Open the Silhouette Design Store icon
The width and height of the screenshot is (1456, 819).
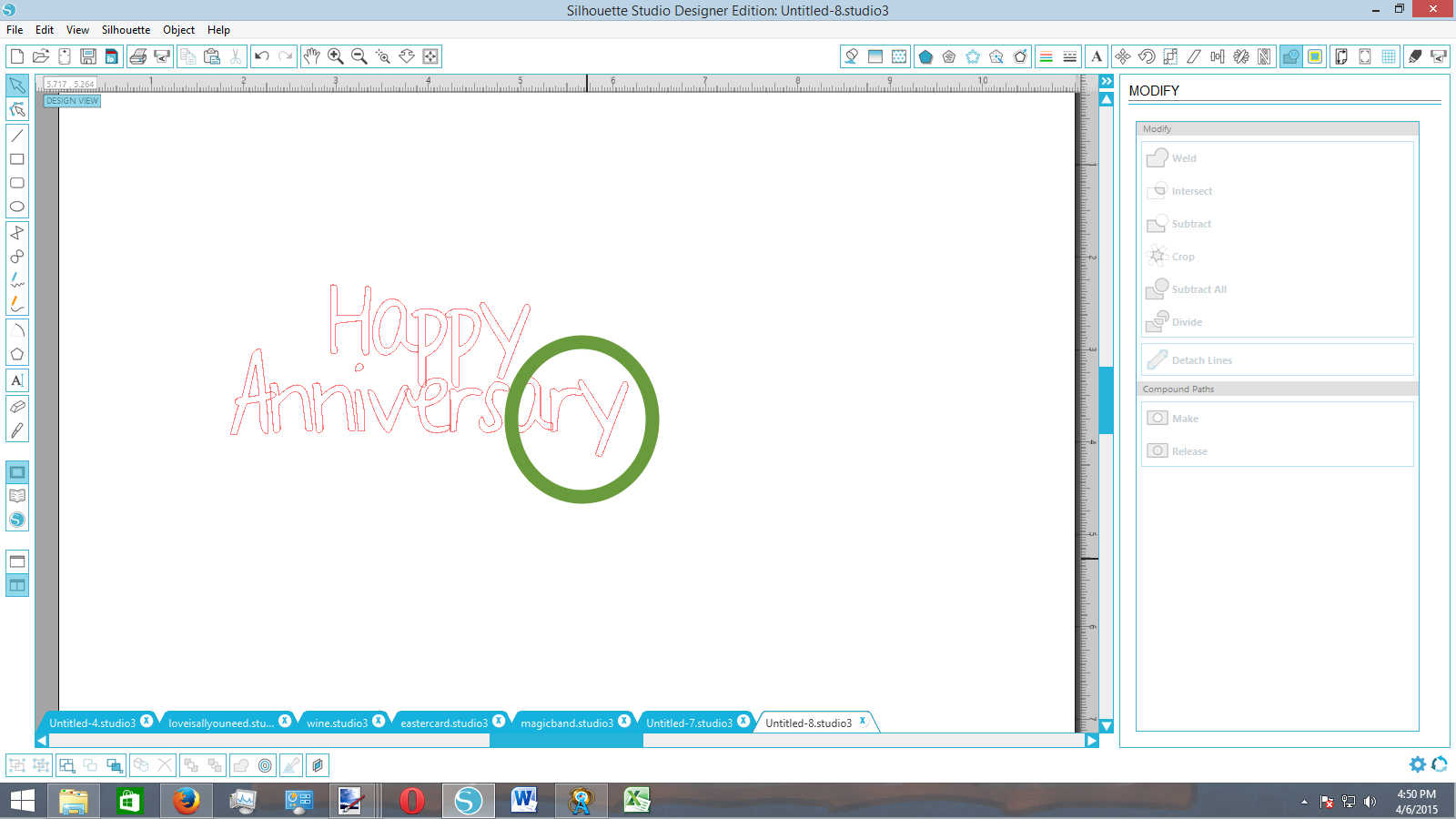pos(17,520)
